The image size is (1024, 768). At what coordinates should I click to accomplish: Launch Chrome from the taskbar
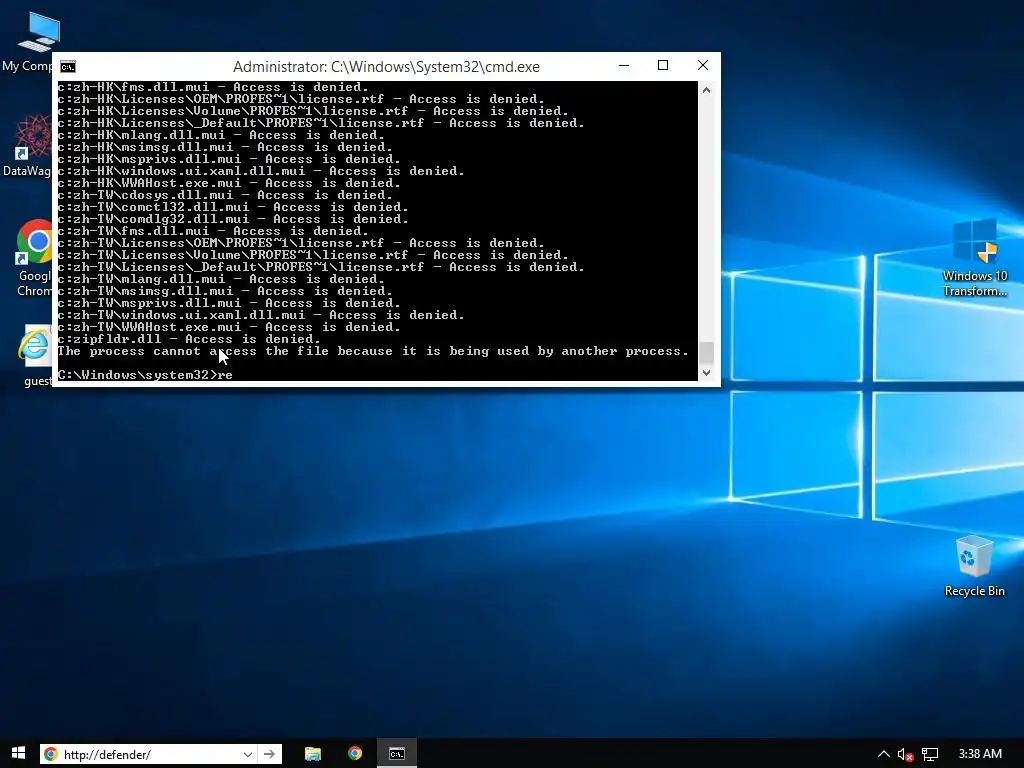pos(355,754)
